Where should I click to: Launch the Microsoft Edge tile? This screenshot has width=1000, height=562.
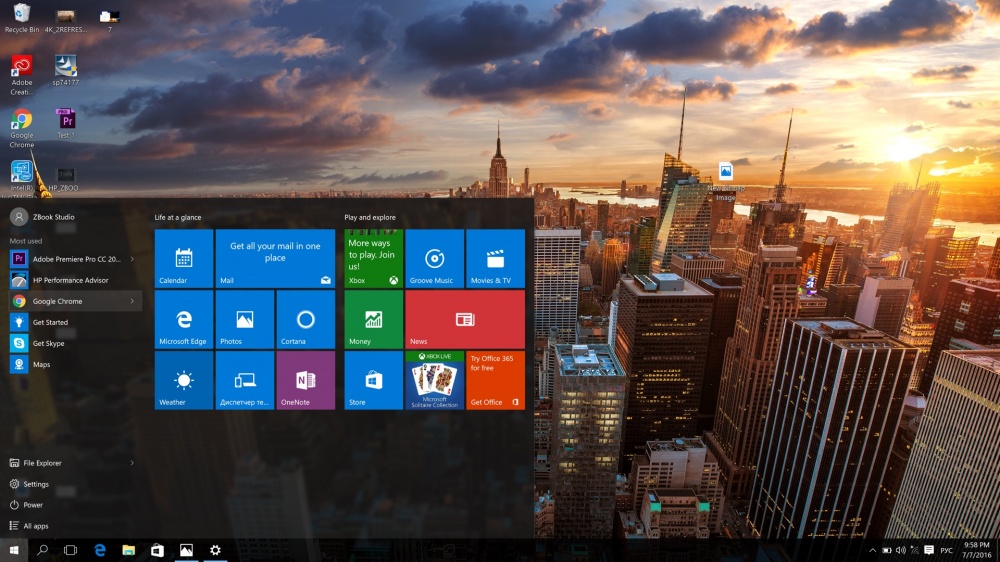coord(184,320)
